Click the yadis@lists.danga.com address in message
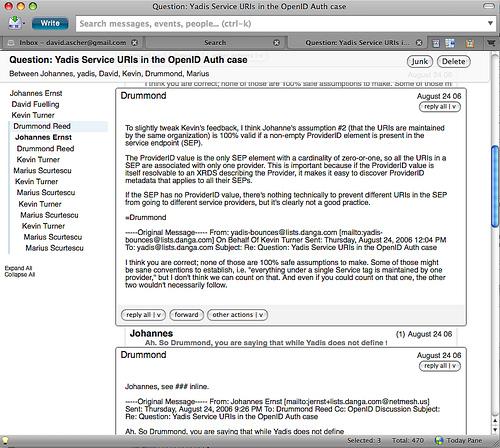The width and height of the screenshot is (500, 448). (175, 248)
